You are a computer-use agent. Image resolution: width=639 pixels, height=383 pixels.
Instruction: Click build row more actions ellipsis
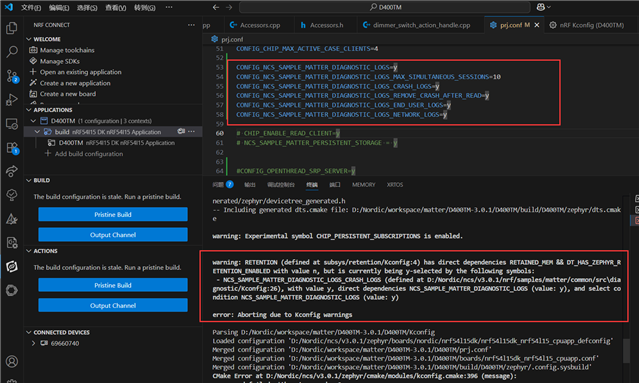point(192,131)
